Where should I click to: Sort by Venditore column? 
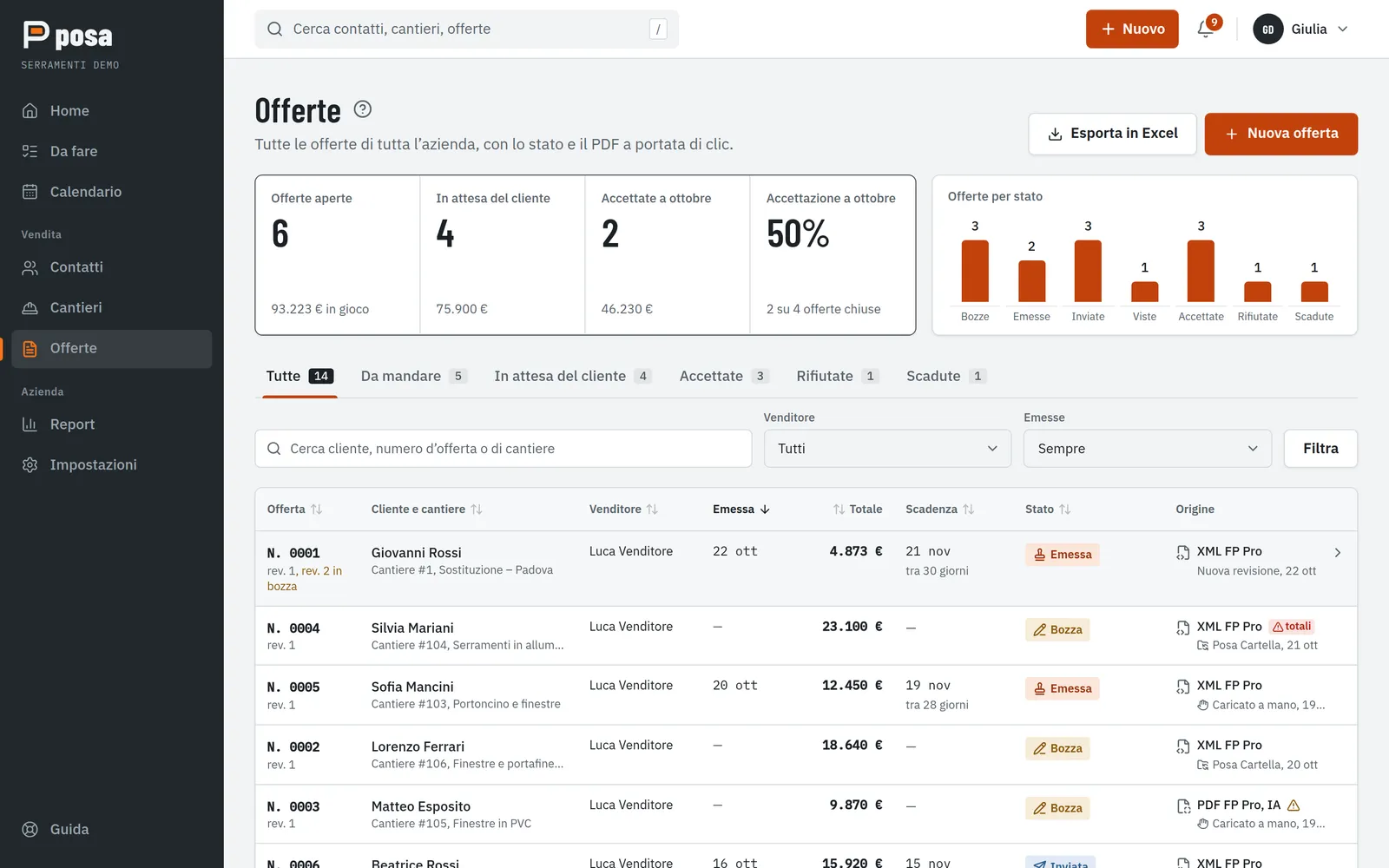[x=623, y=510]
